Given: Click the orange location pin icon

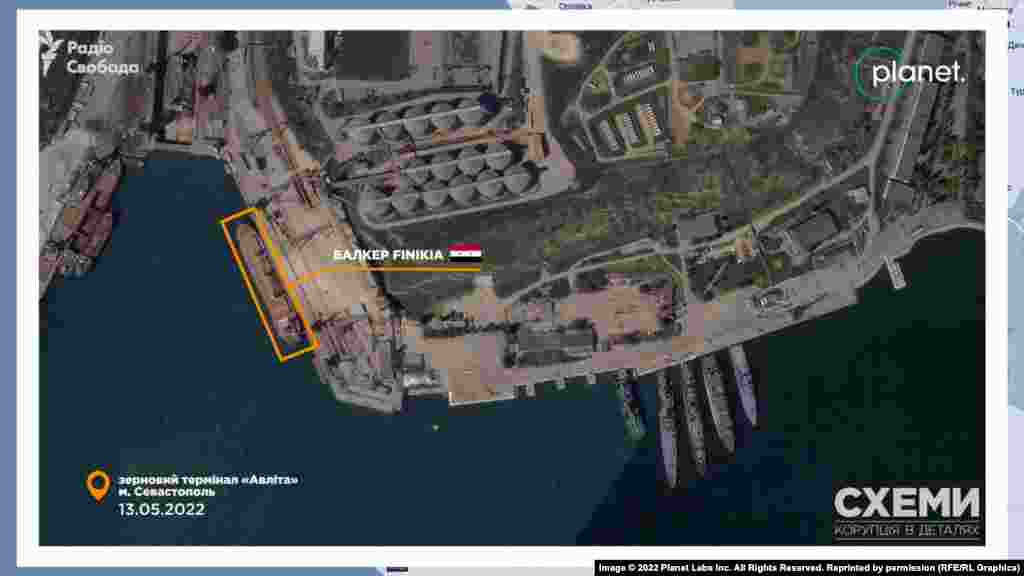Looking at the screenshot, I should click(x=98, y=485).
